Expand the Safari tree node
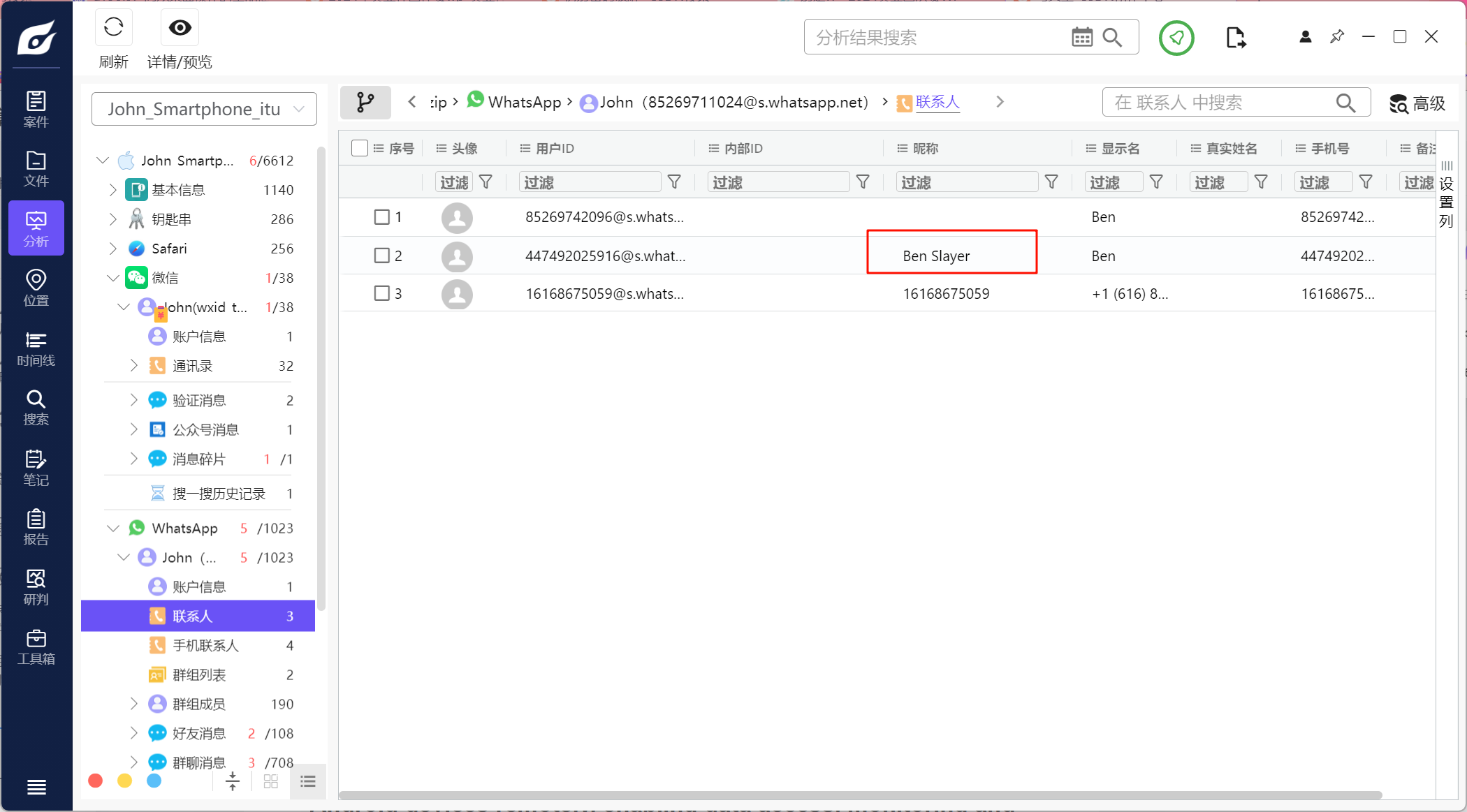1467x812 pixels. [113, 249]
